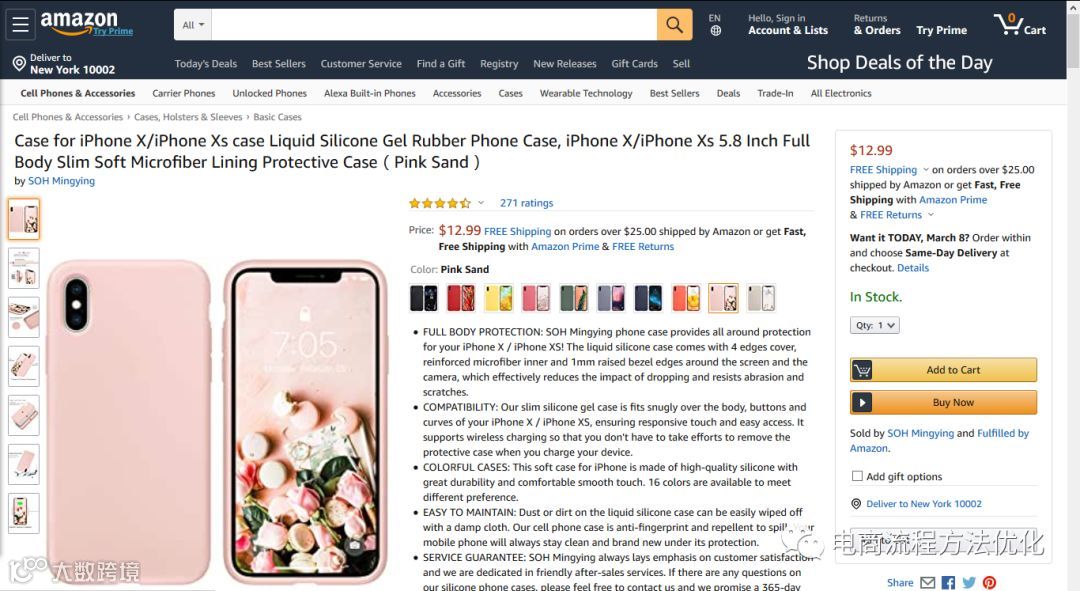Viewport: 1080px width, 591px height.
Task: Open the Wearable Technology category tab
Action: click(x=585, y=93)
